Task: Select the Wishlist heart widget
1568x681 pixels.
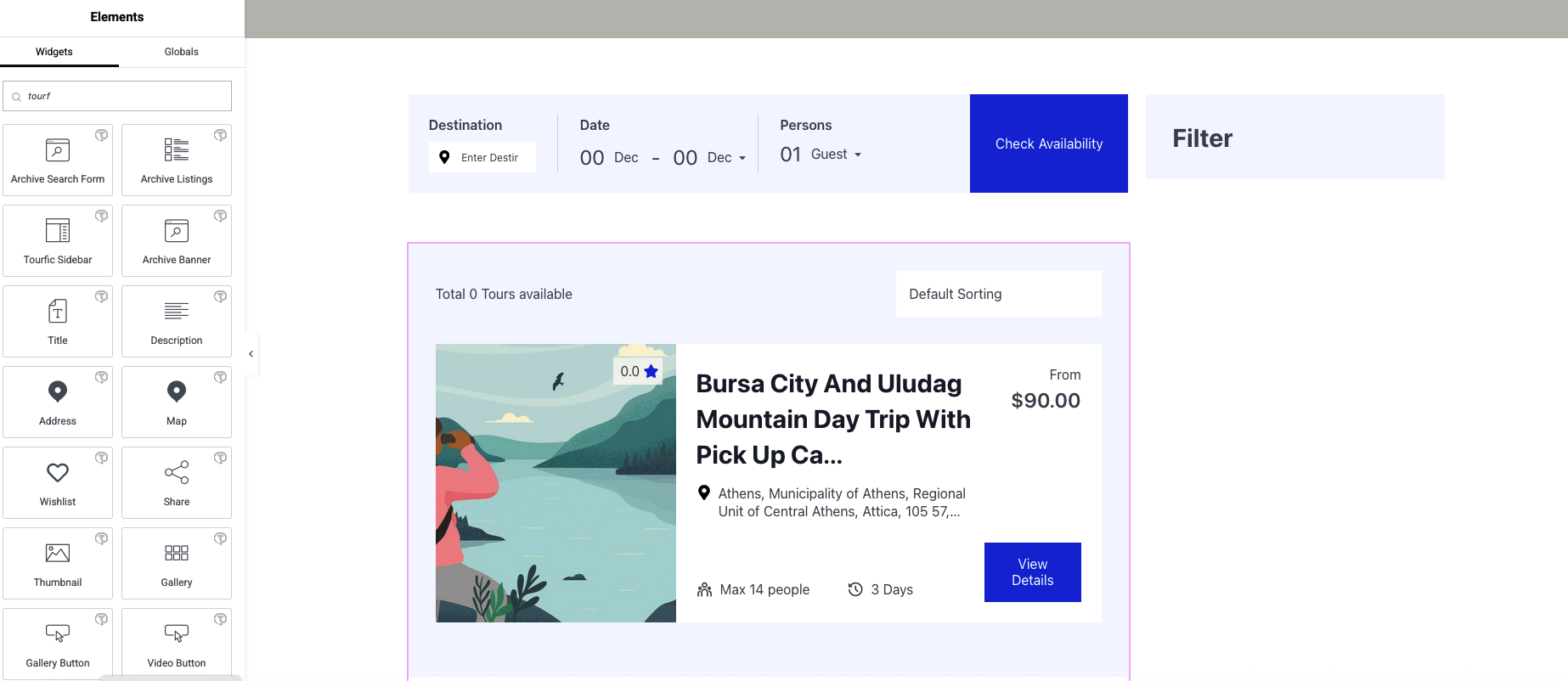Action: click(58, 482)
